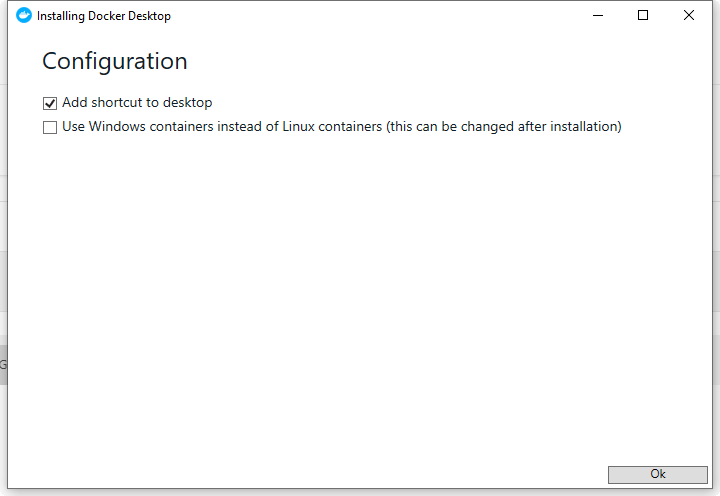Click the 'Add shortcut to desktop' label text

pos(137,103)
